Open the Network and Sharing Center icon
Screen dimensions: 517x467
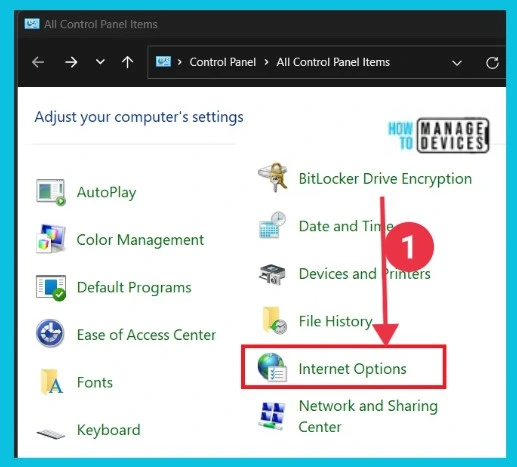272,416
